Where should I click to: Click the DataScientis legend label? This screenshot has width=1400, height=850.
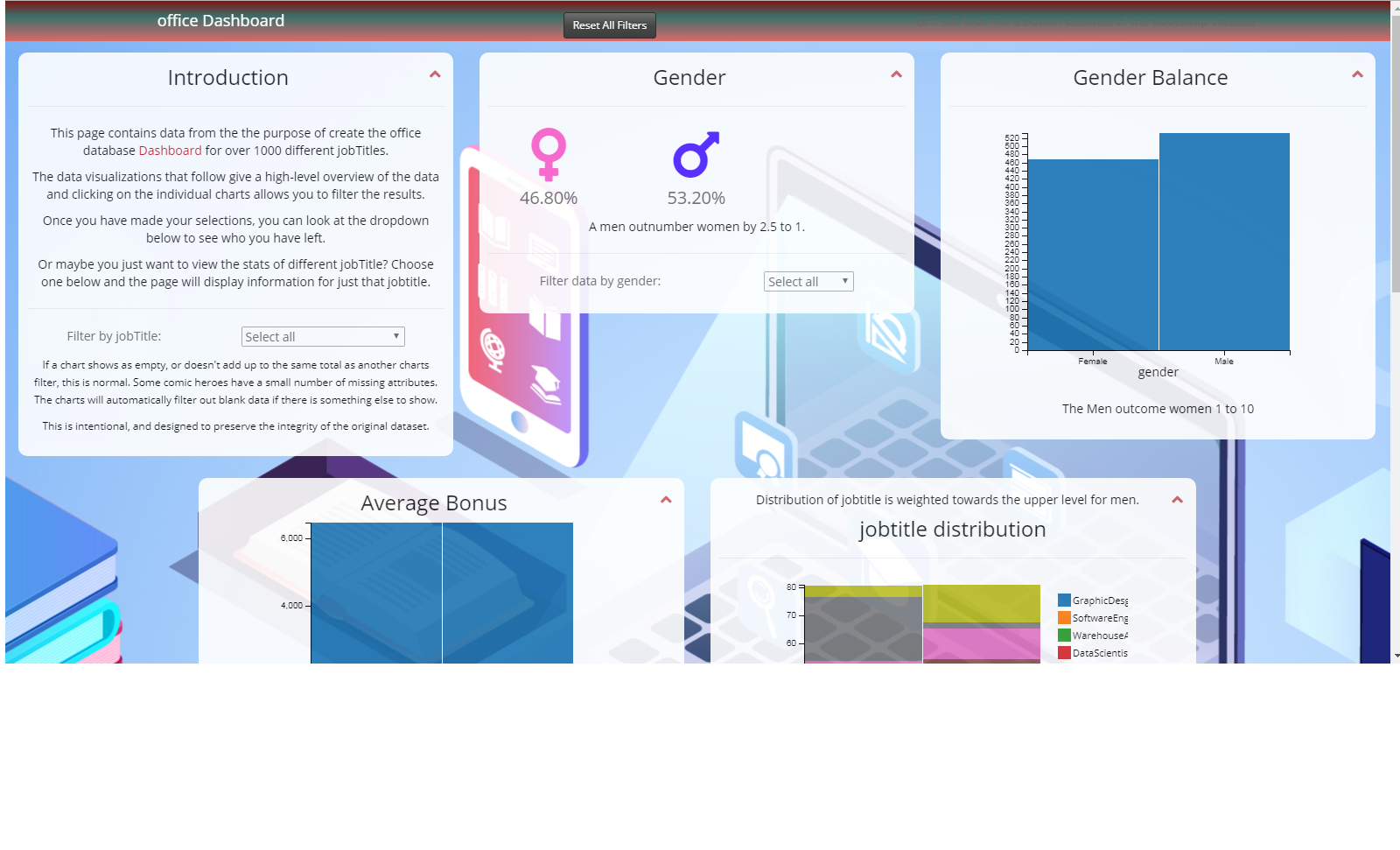tap(1101, 653)
